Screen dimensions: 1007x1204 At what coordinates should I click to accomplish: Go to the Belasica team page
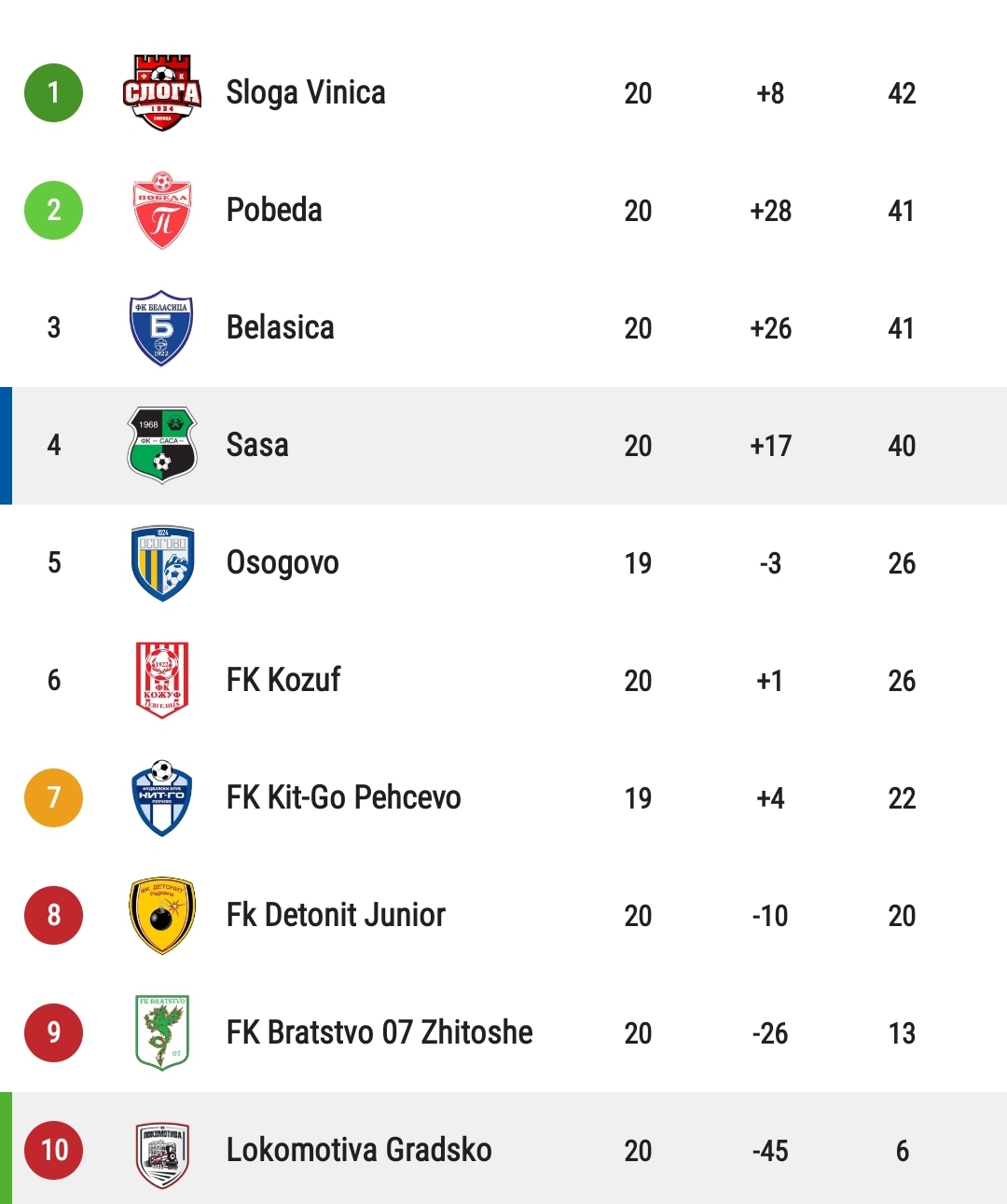pyautogui.click(x=280, y=327)
